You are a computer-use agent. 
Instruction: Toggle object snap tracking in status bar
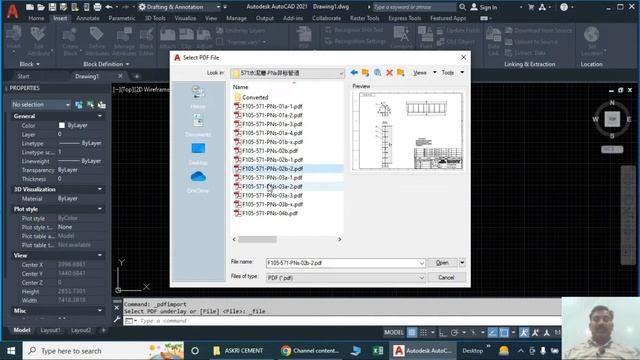[493, 333]
